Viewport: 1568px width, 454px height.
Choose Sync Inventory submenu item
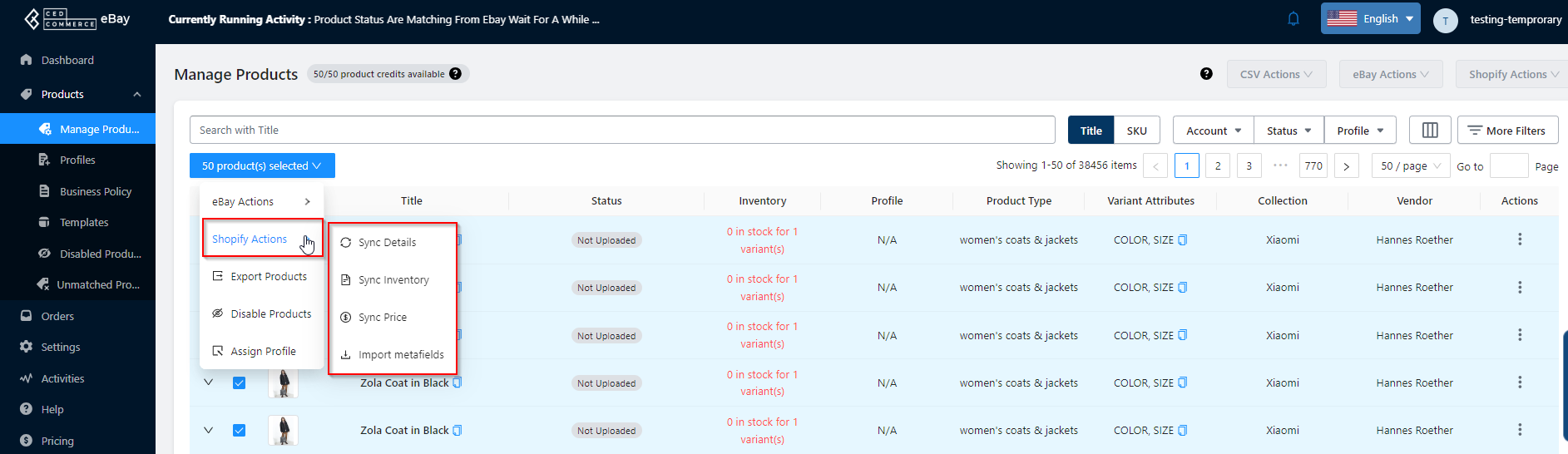point(393,279)
